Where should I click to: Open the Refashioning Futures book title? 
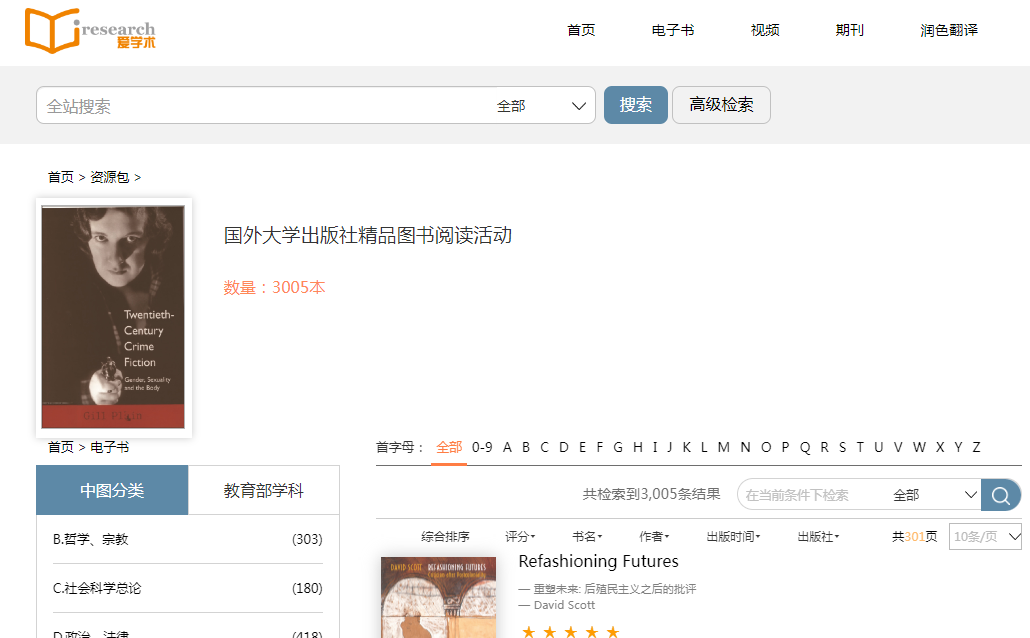pyautogui.click(x=598, y=561)
